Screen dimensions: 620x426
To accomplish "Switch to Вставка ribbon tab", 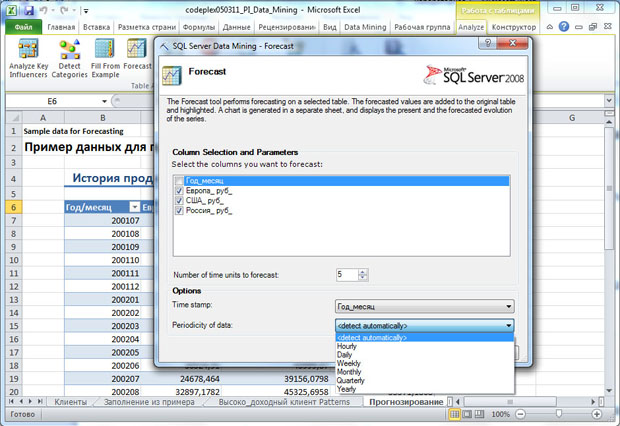I will 96,27.
